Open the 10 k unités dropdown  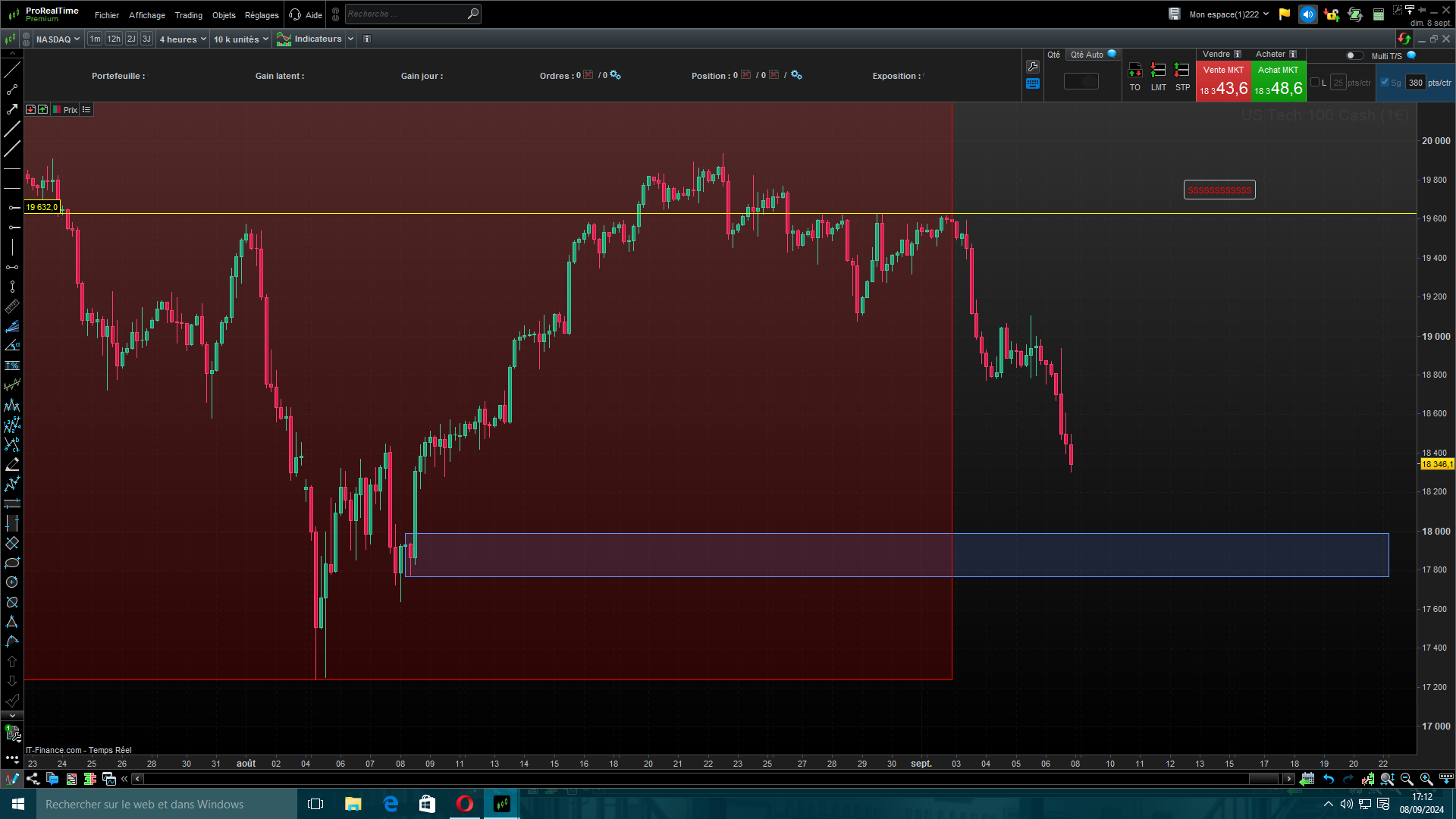(240, 39)
